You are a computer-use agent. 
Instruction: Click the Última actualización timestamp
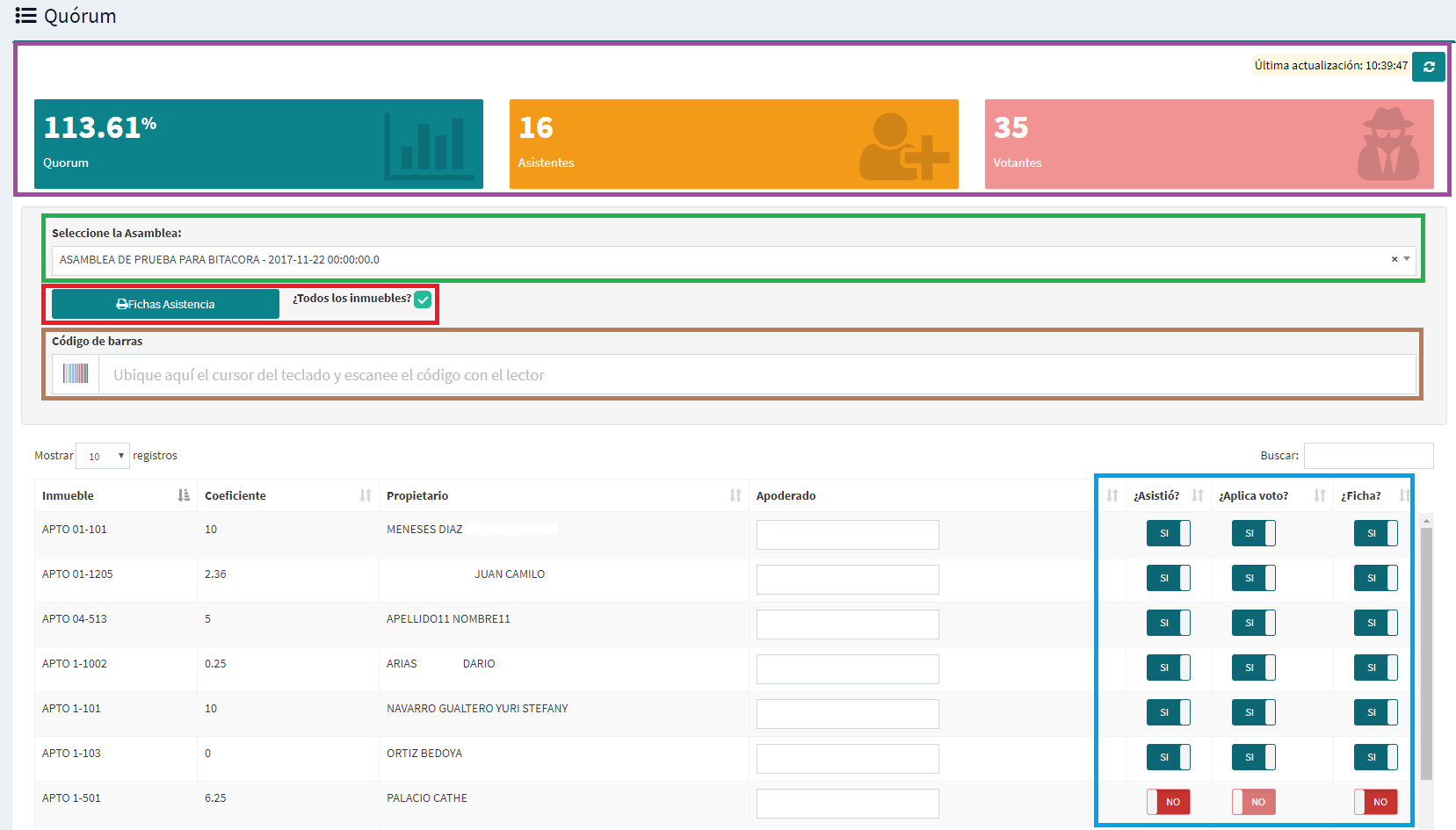pyautogui.click(x=1331, y=66)
